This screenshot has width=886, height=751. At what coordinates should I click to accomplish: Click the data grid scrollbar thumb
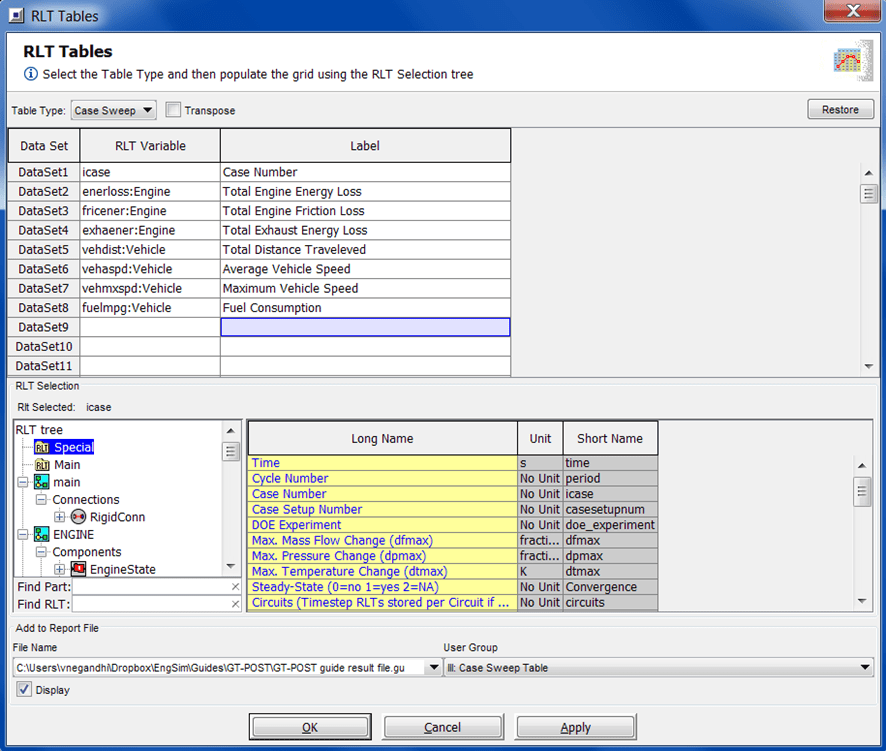tap(868, 194)
